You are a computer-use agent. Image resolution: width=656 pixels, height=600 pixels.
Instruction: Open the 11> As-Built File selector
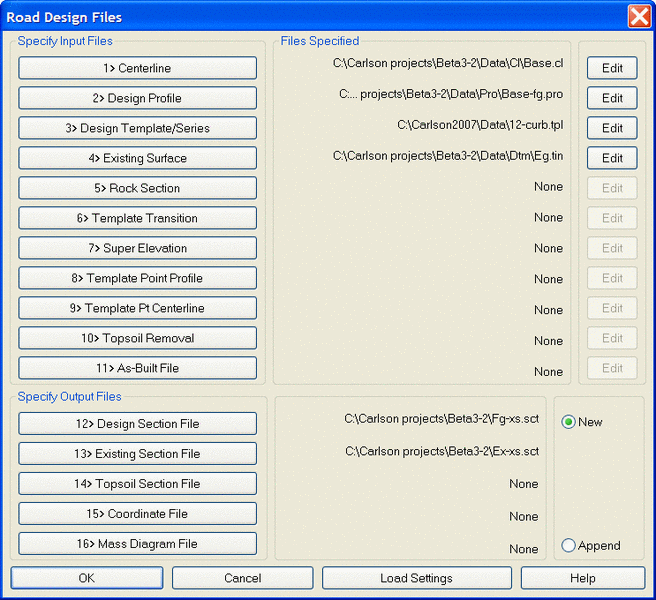(x=137, y=368)
